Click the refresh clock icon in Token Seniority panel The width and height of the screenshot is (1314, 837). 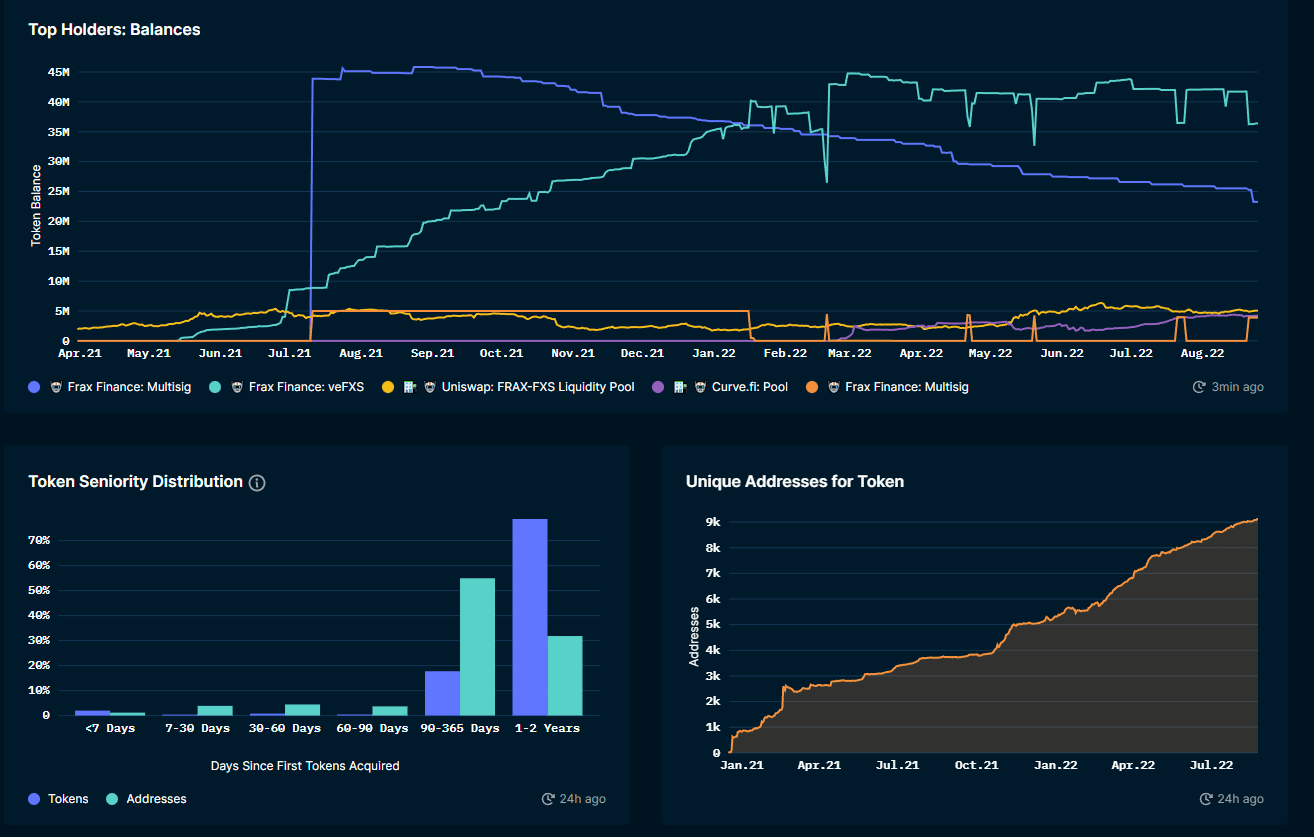(x=548, y=799)
